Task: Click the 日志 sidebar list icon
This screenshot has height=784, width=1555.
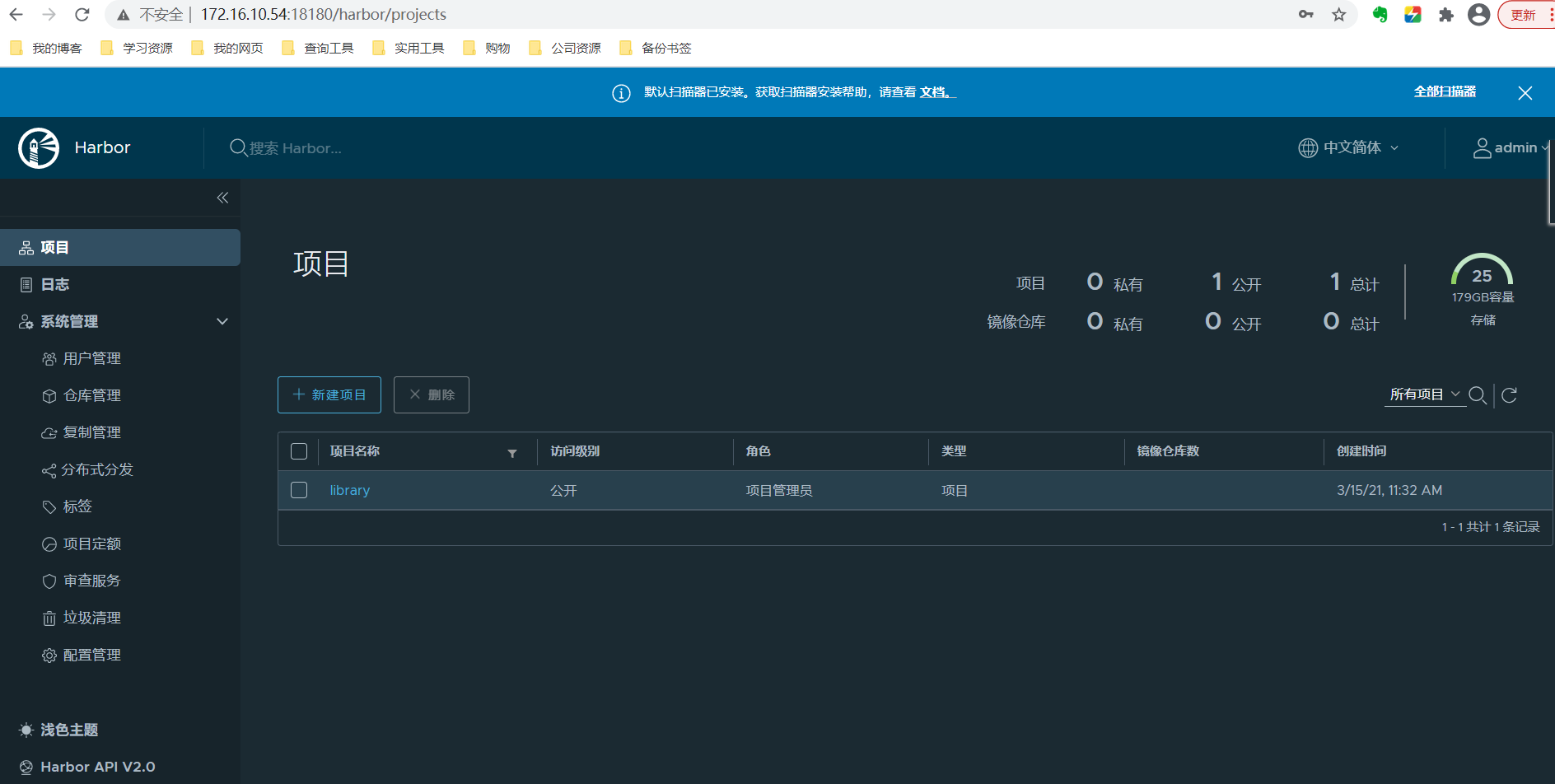Action: tap(26, 285)
